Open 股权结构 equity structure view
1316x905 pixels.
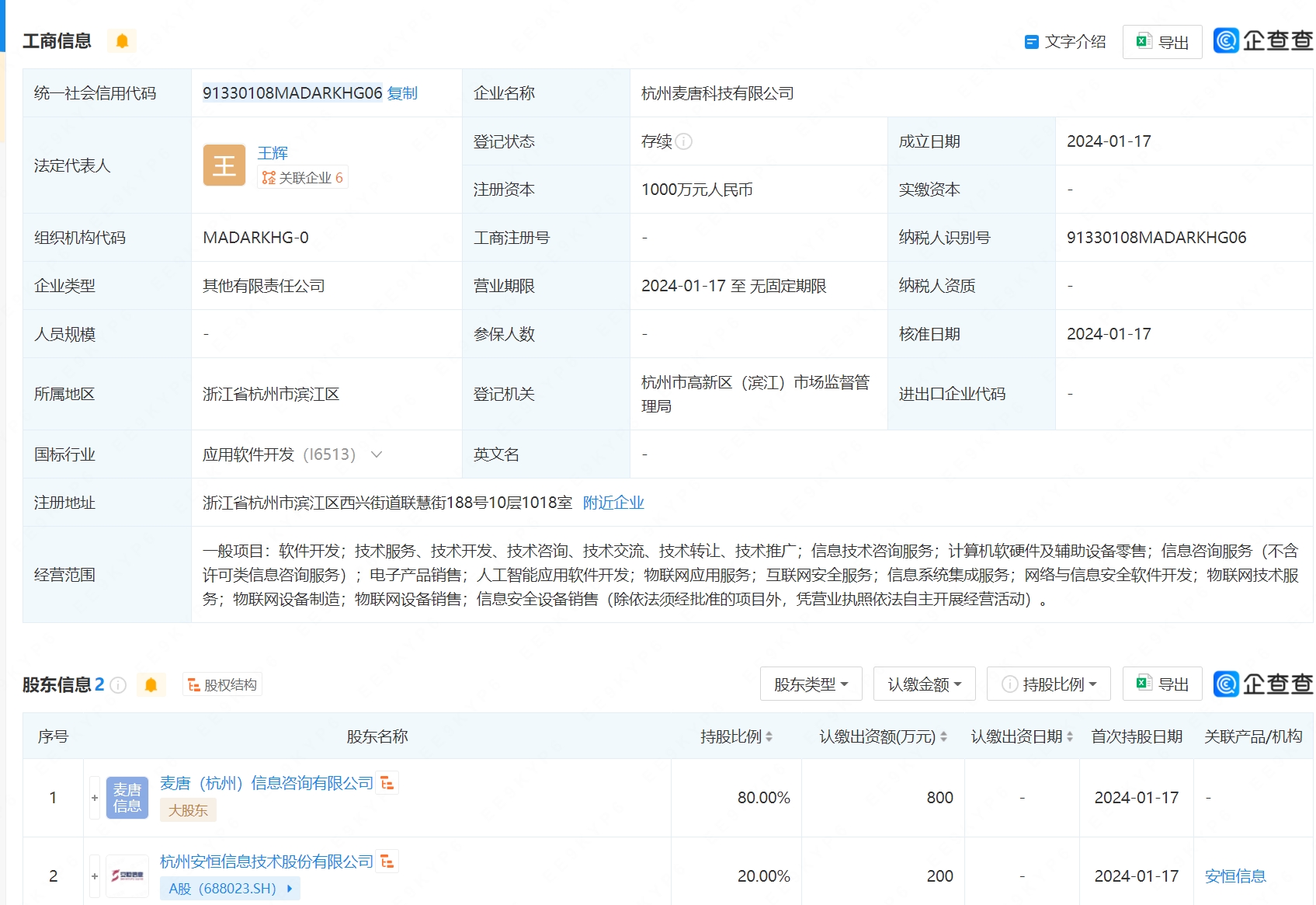pos(223,684)
